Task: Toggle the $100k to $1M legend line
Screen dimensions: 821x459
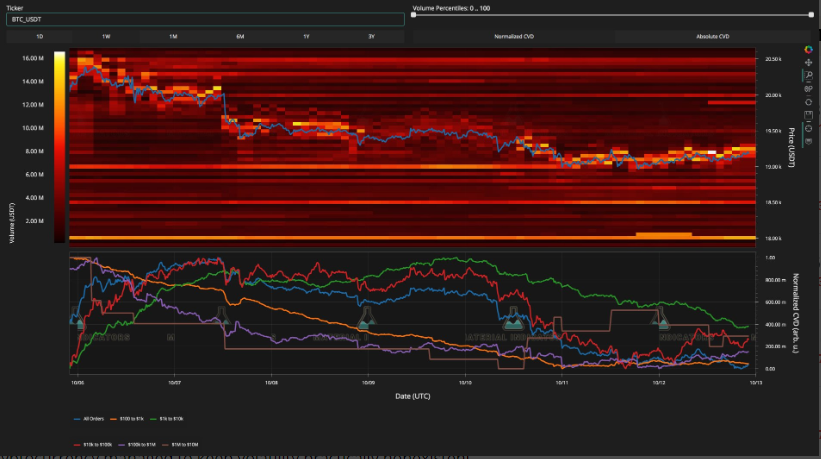Action: [137, 444]
